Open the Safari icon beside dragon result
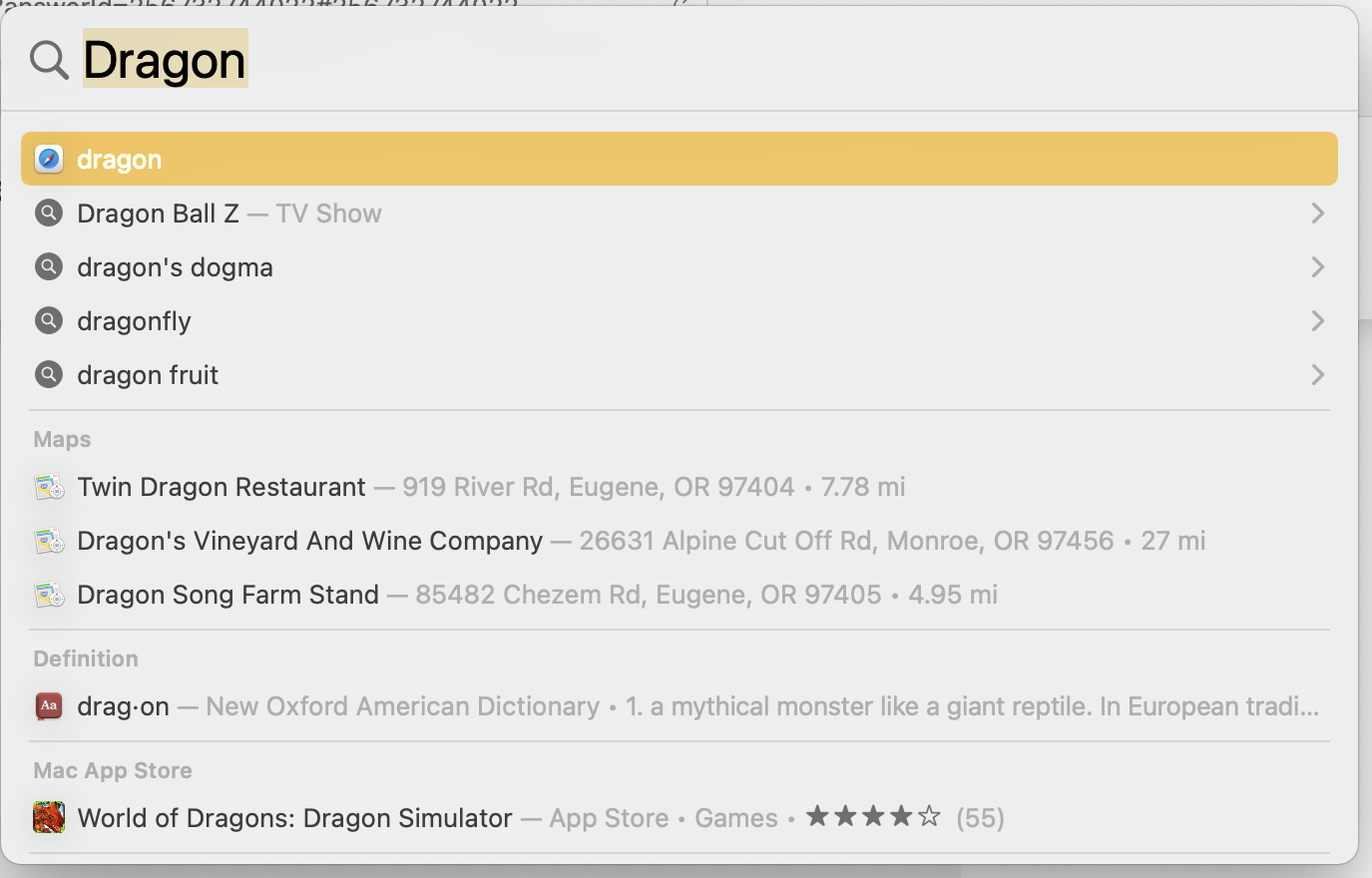1372x878 pixels. [x=49, y=159]
